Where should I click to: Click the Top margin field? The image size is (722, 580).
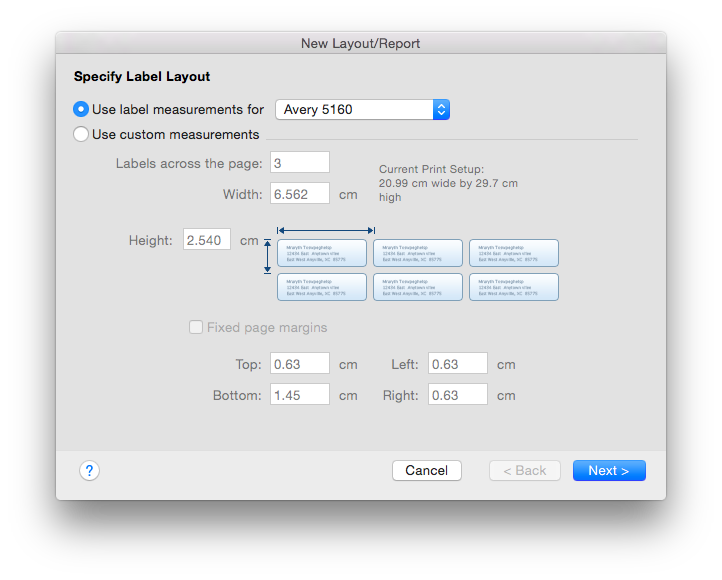(x=300, y=364)
